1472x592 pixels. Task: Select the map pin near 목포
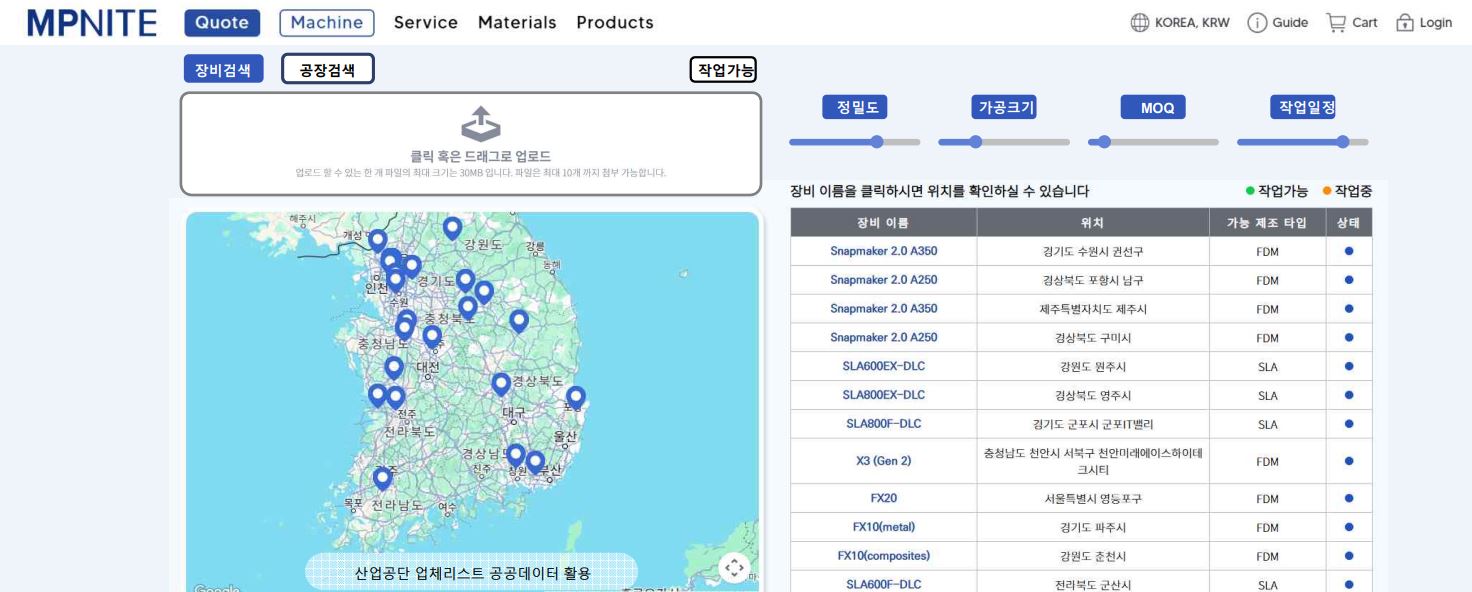[382, 479]
